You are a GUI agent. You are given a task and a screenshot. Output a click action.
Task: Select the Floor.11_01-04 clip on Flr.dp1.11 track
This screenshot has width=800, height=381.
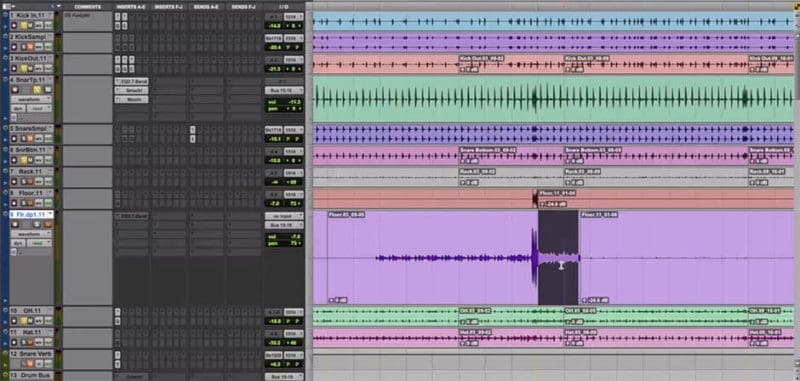pyautogui.click(x=687, y=258)
